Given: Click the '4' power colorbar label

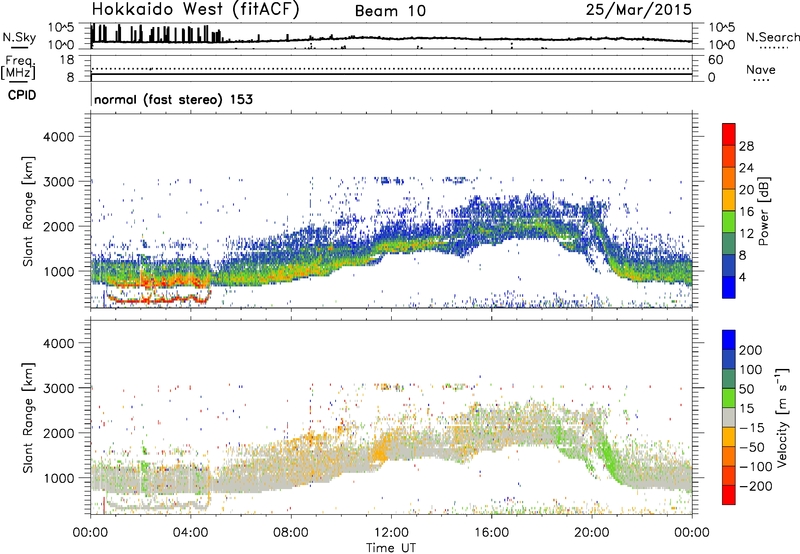Looking at the screenshot, I should click(x=742, y=277).
